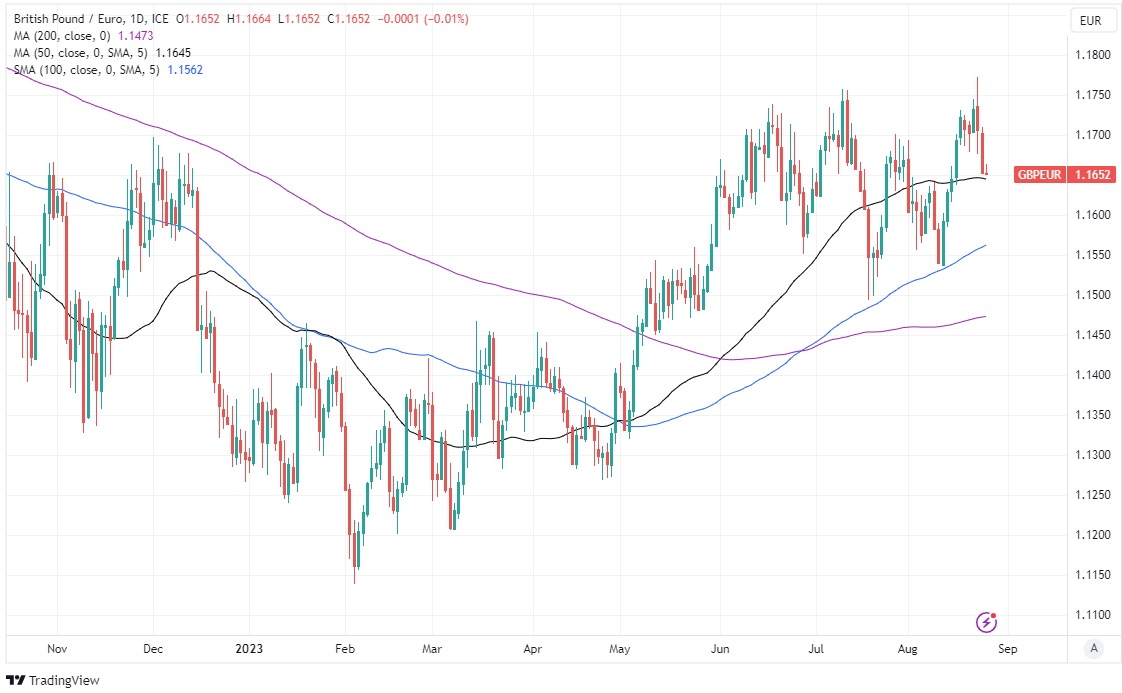The width and height of the screenshot is (1122, 693).
Task: Click the Sep label on time axis
Action: click(x=1007, y=648)
